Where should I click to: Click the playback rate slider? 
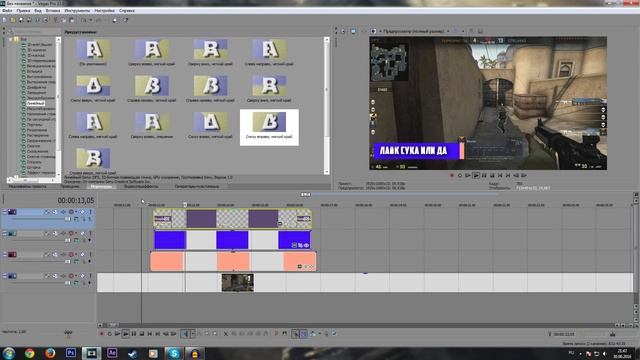coord(68,333)
